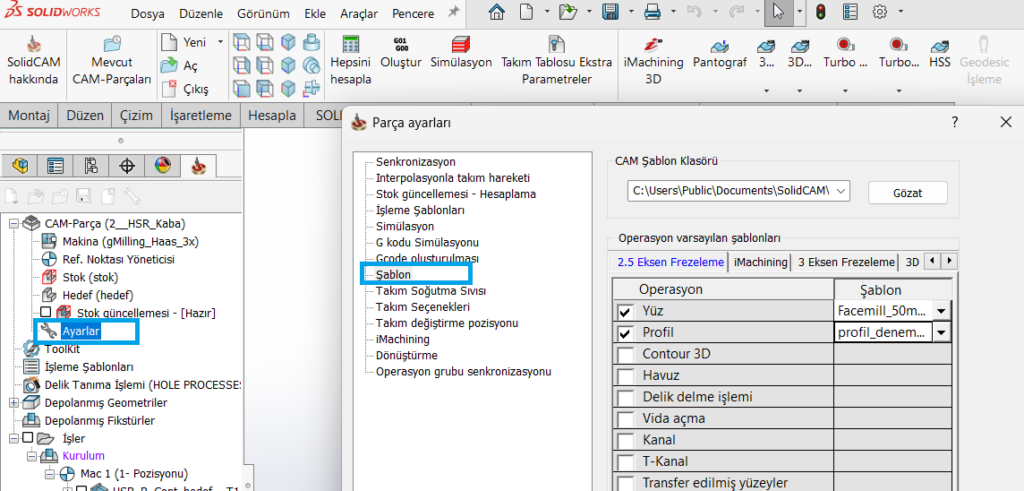
Task: Open the Simülasyon toolbar icon
Action: [461, 46]
